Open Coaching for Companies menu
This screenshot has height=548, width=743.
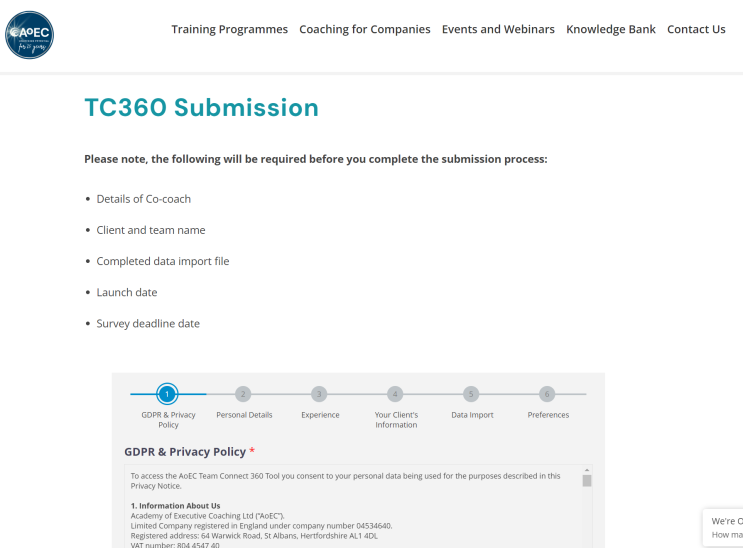tap(365, 29)
